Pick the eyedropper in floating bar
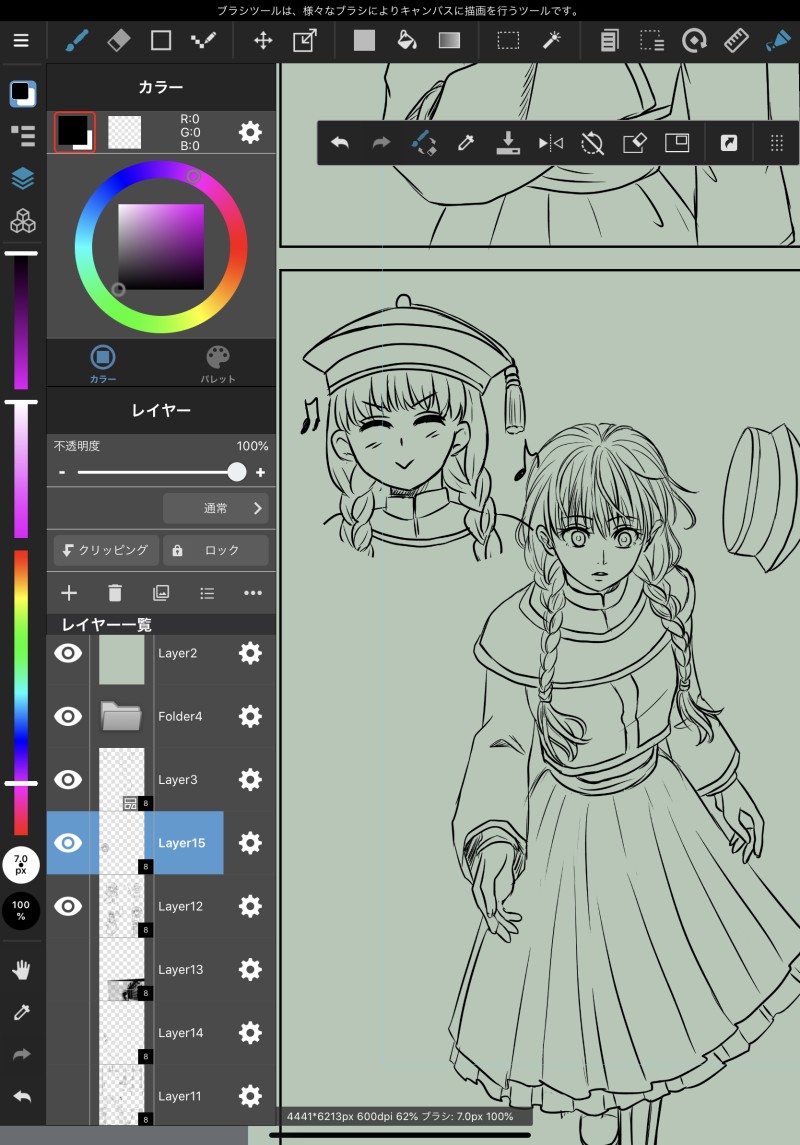Screen dimensions: 800x1145 [465, 142]
